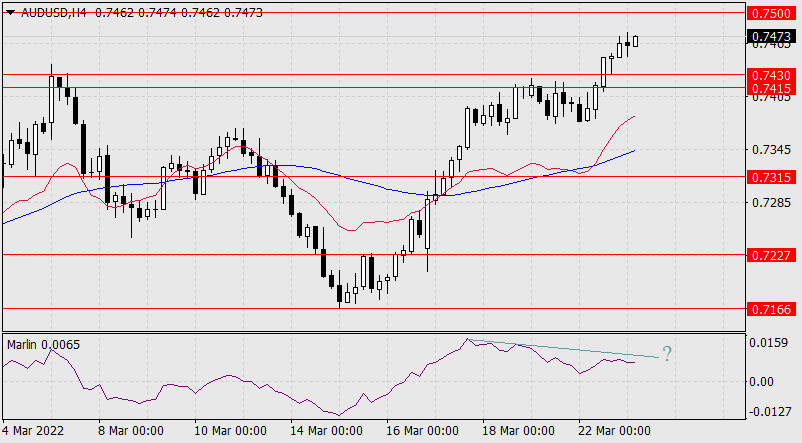Click the 18 Mar 00:00 time label
This screenshot has width=802, height=443.
pos(519,431)
